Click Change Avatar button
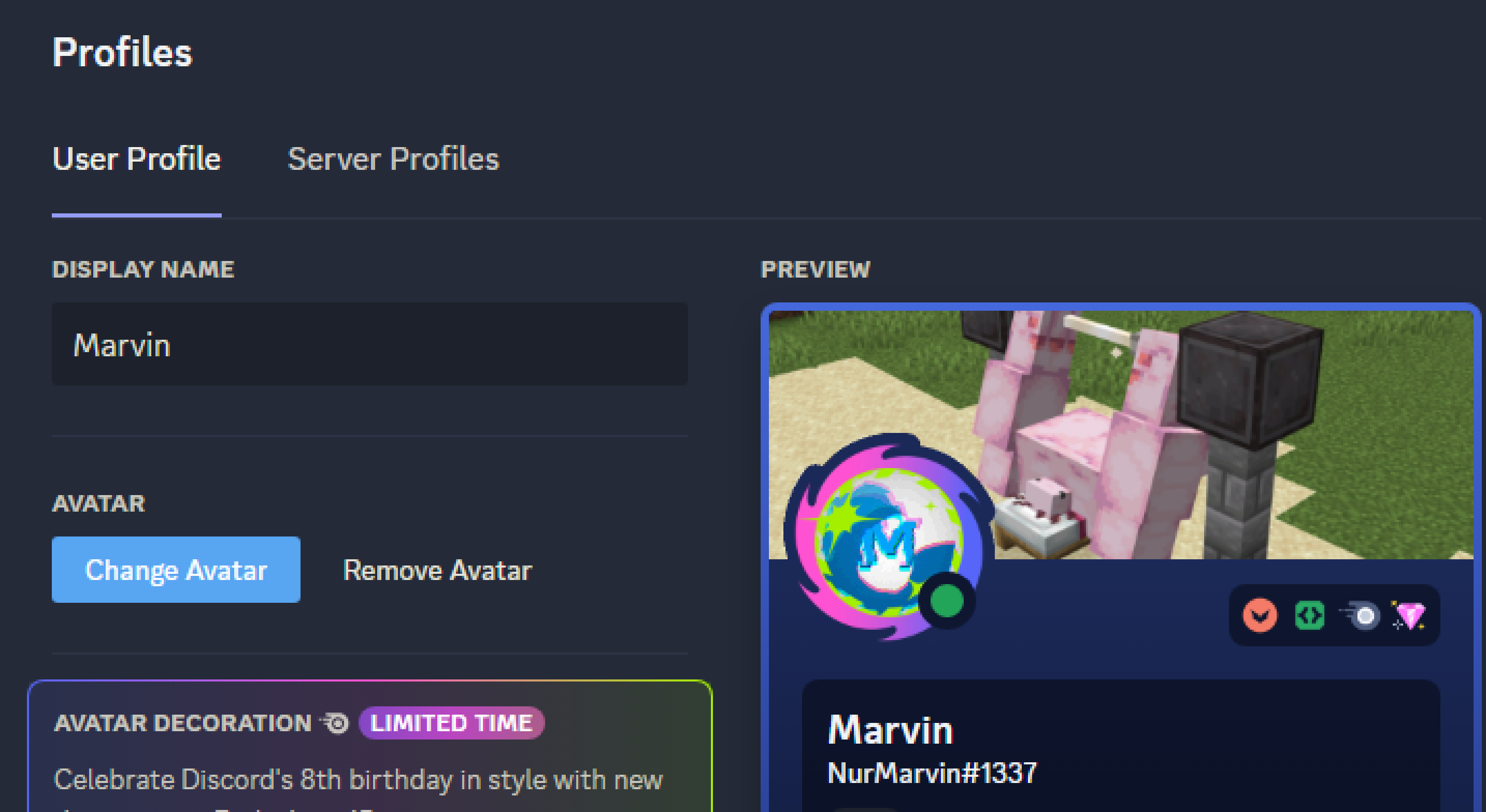The height and width of the screenshot is (812, 1486). [x=175, y=571]
